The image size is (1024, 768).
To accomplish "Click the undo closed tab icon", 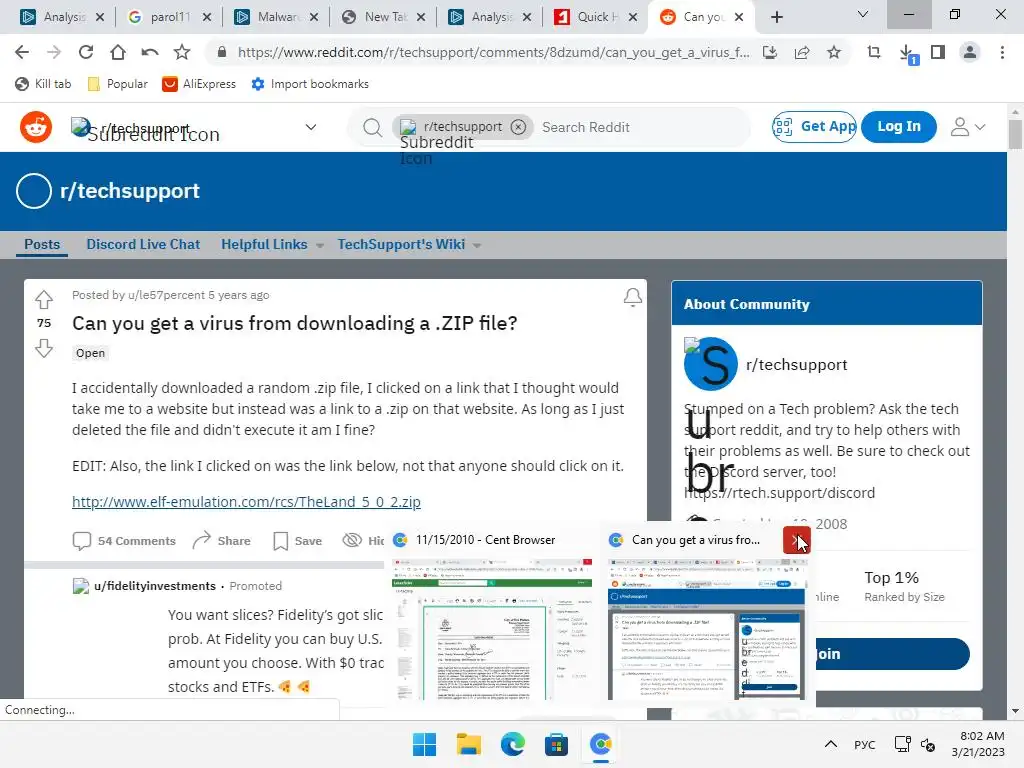I will coord(150,52).
